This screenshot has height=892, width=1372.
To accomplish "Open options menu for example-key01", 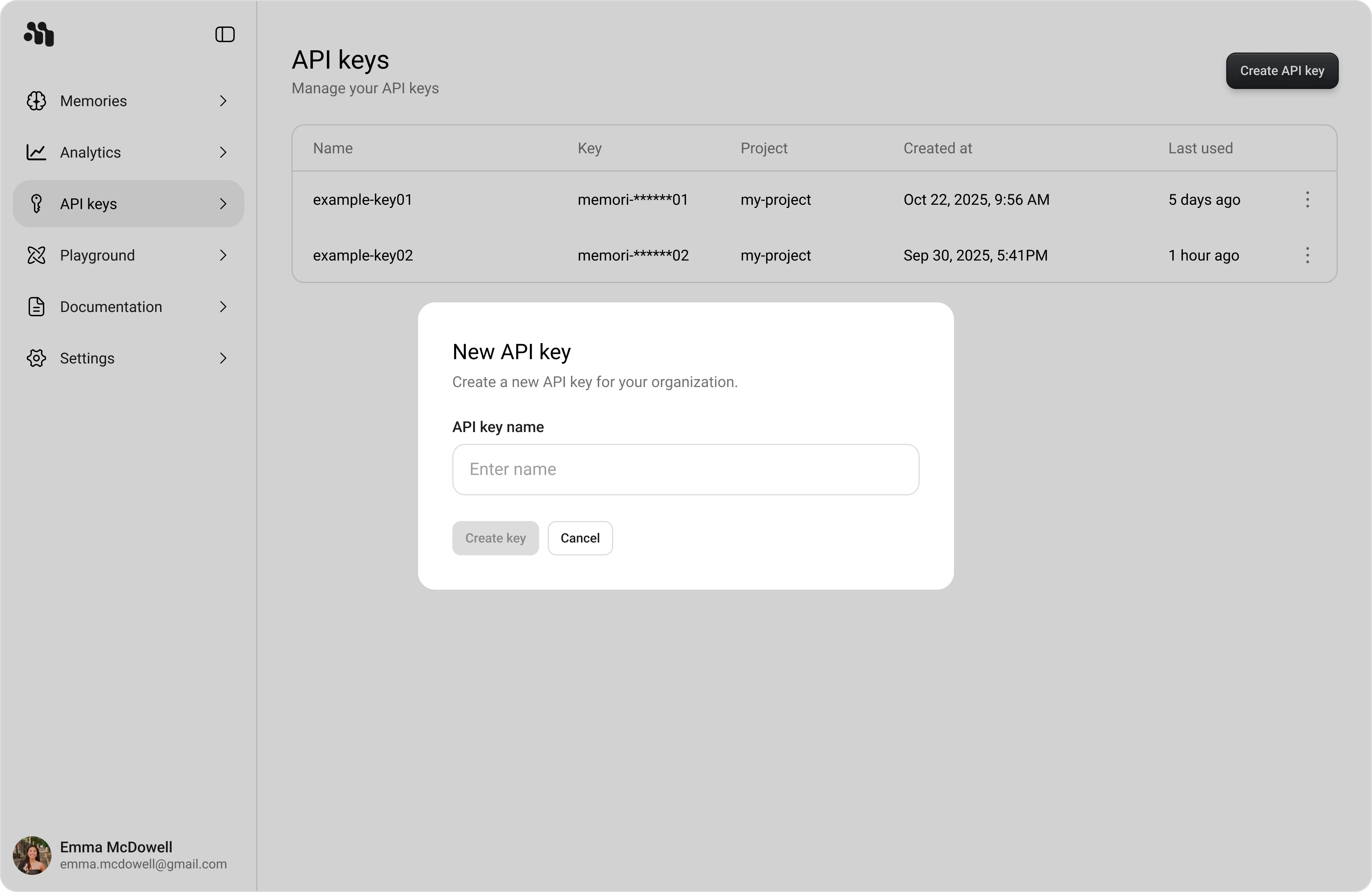I will (1307, 199).
